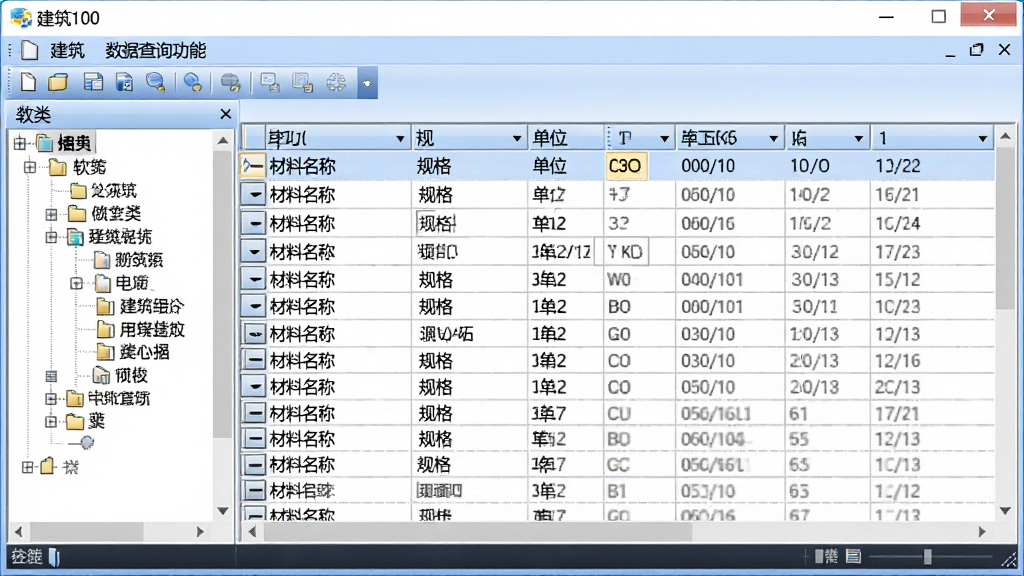
Task: Open filter dropdown of the 1 column header
Action: [982, 138]
